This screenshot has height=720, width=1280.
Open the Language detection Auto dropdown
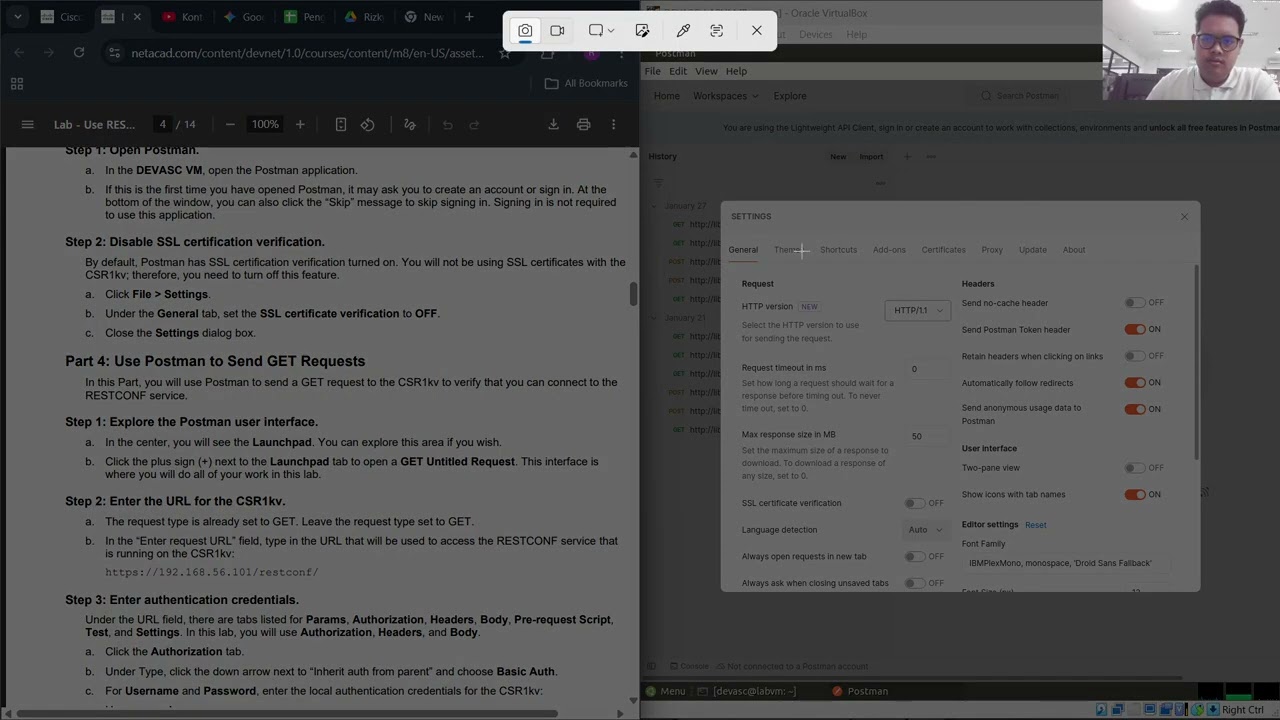pyautogui.click(x=925, y=530)
